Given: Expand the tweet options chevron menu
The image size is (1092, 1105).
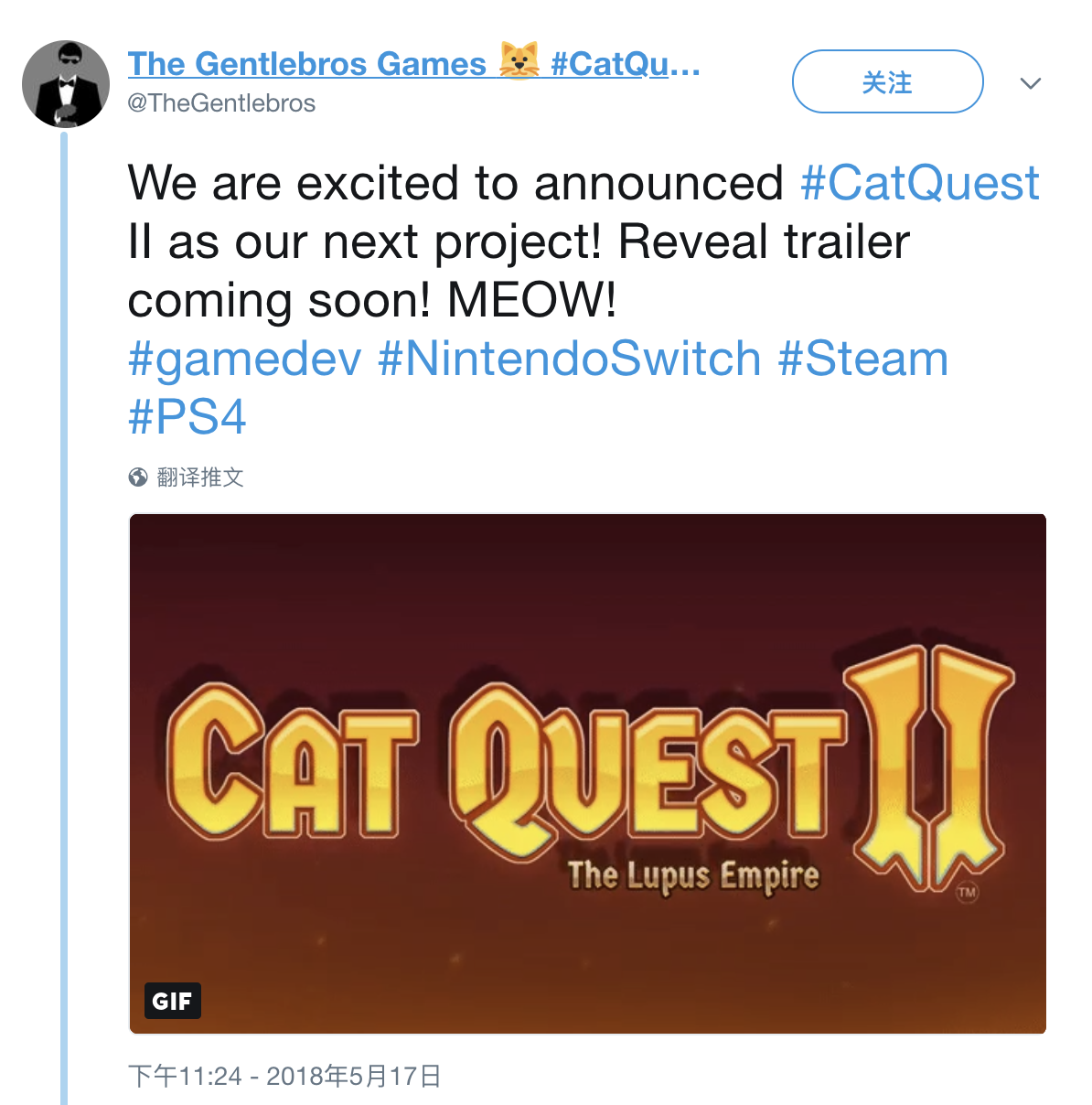Looking at the screenshot, I should tap(1031, 83).
